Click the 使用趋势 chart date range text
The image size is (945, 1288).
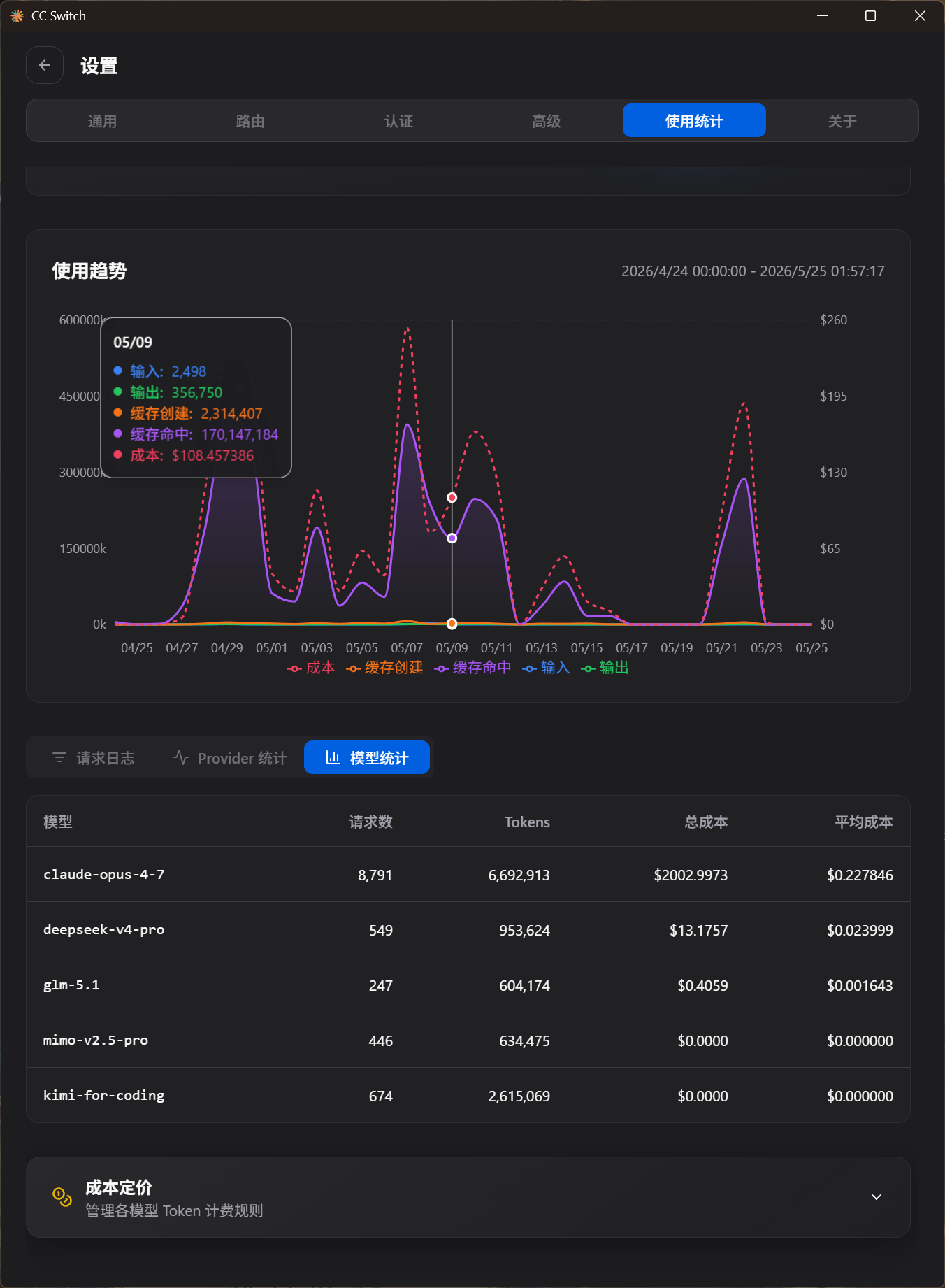coord(753,271)
